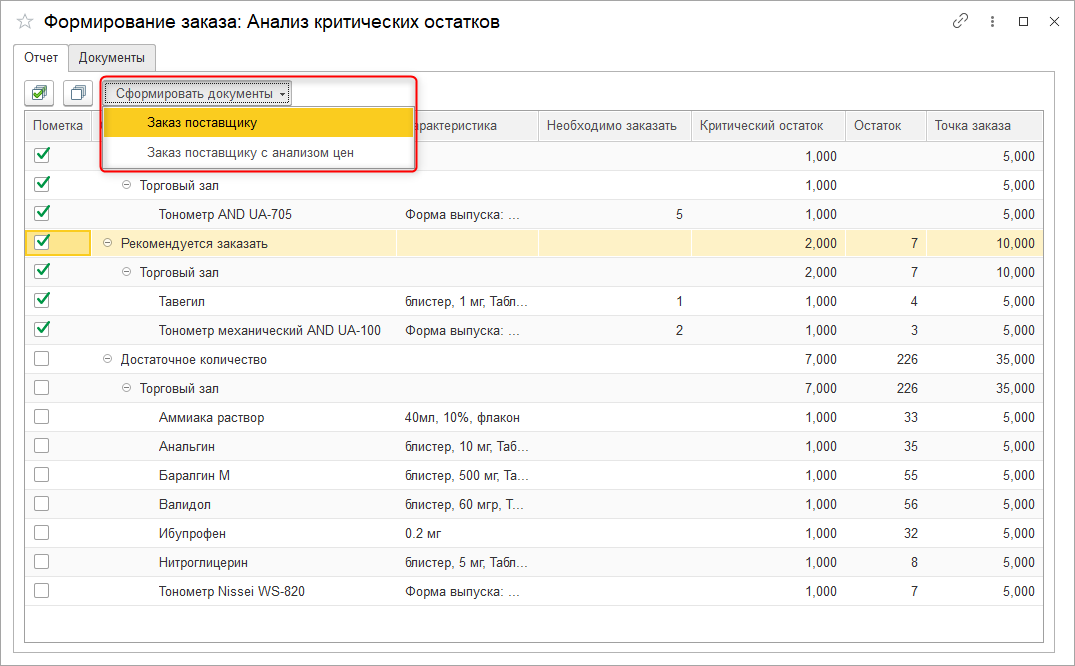
Task: Collapse Торговый зал under Достаточное количество
Action: (126, 388)
